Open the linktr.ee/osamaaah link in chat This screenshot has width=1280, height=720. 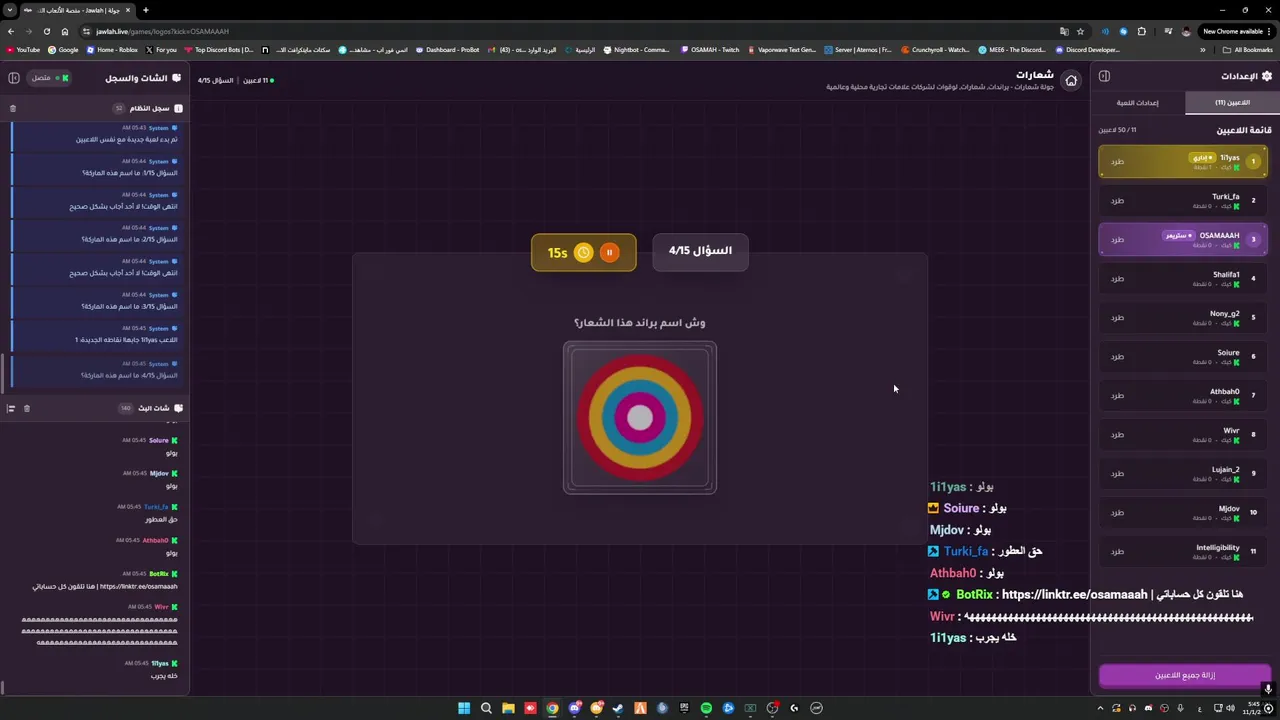(x=138, y=587)
